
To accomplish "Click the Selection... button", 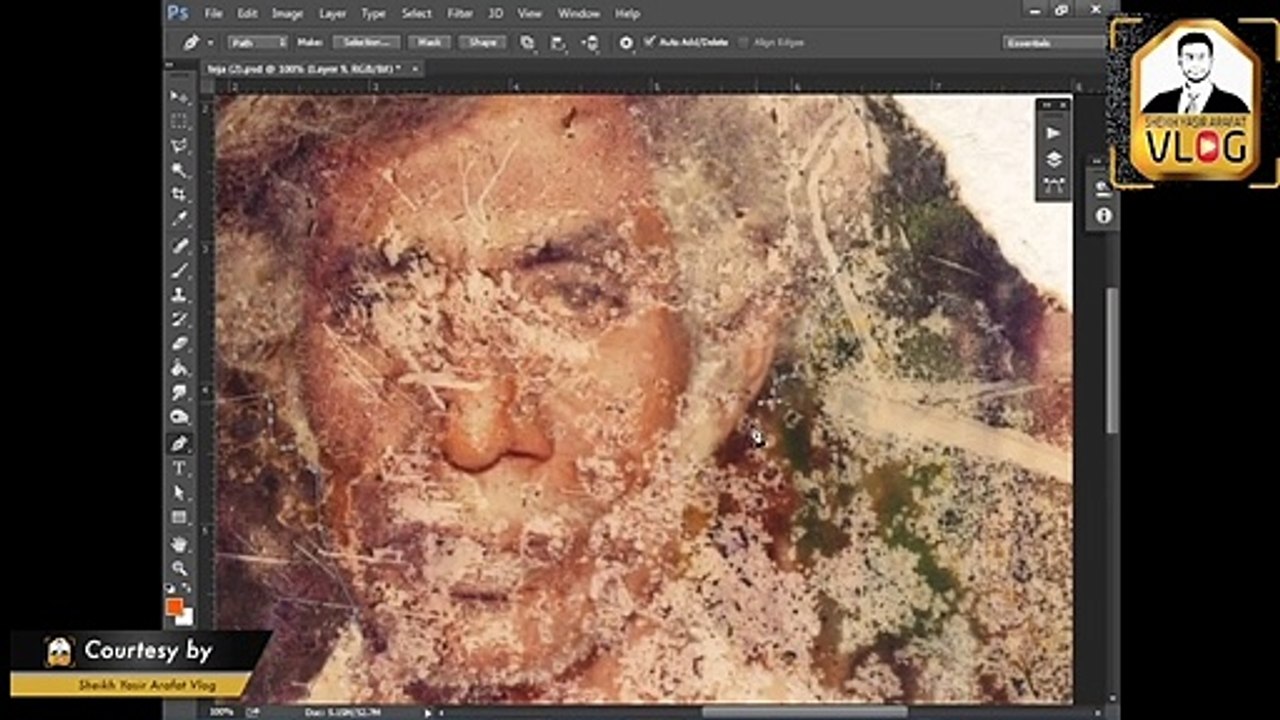I will 366,42.
